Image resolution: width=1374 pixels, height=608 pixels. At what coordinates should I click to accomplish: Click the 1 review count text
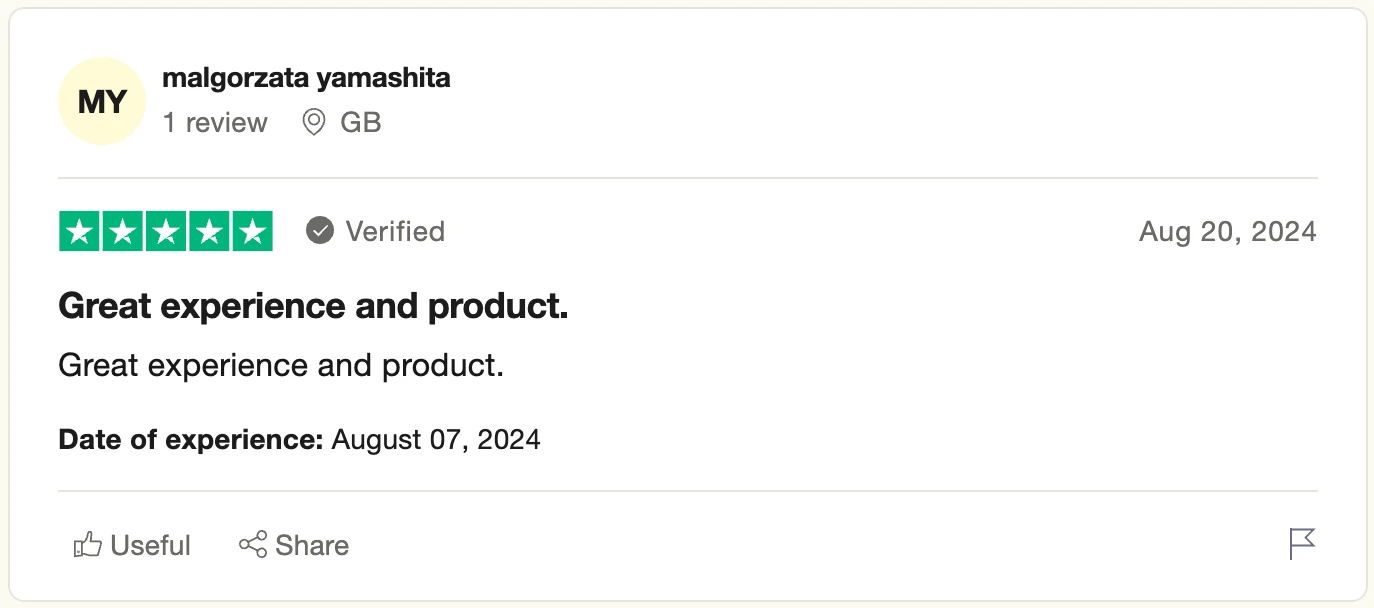click(x=215, y=123)
